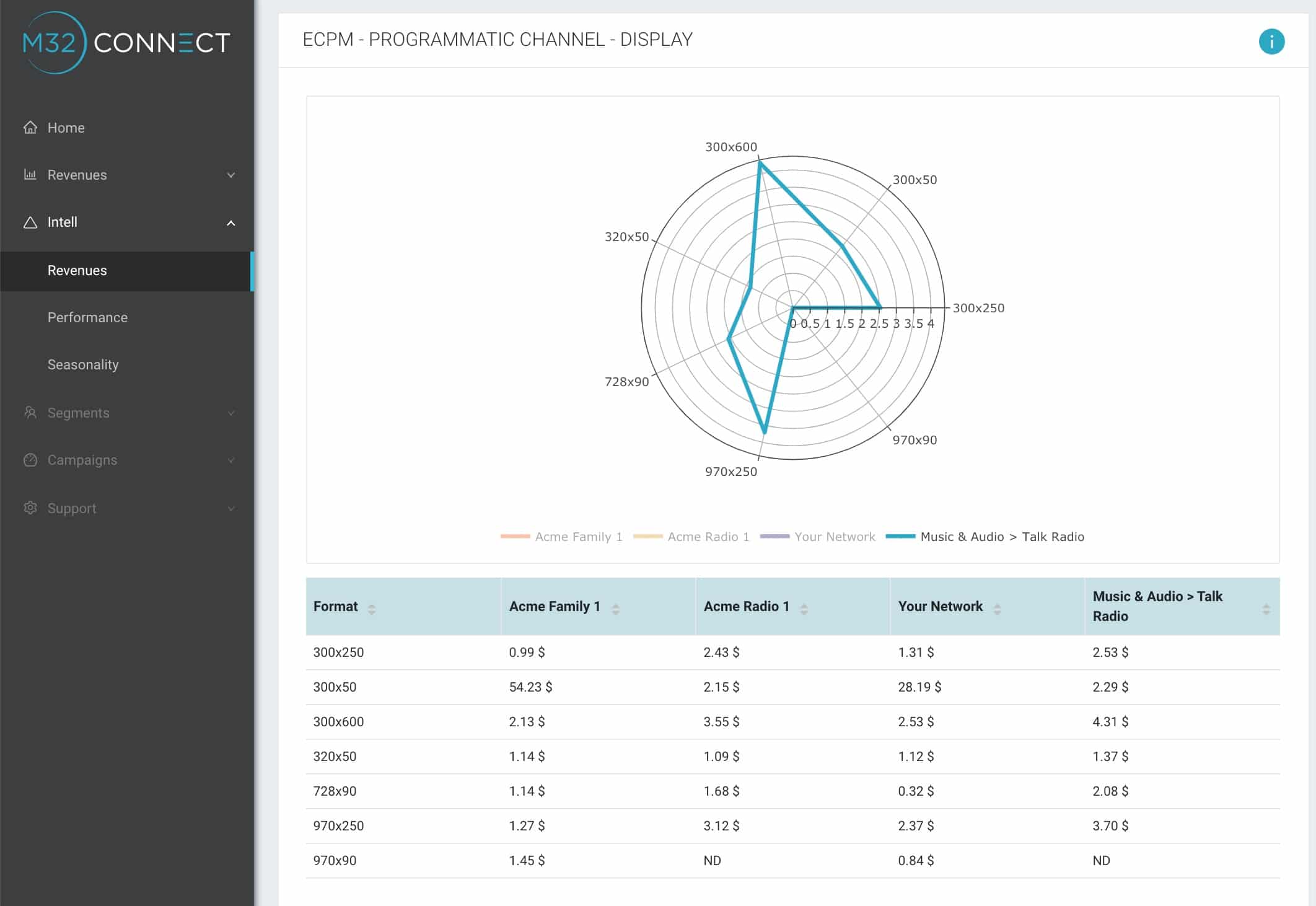Toggle Acme Radio 1 legend series
The height and width of the screenshot is (906, 1316).
coord(708,537)
